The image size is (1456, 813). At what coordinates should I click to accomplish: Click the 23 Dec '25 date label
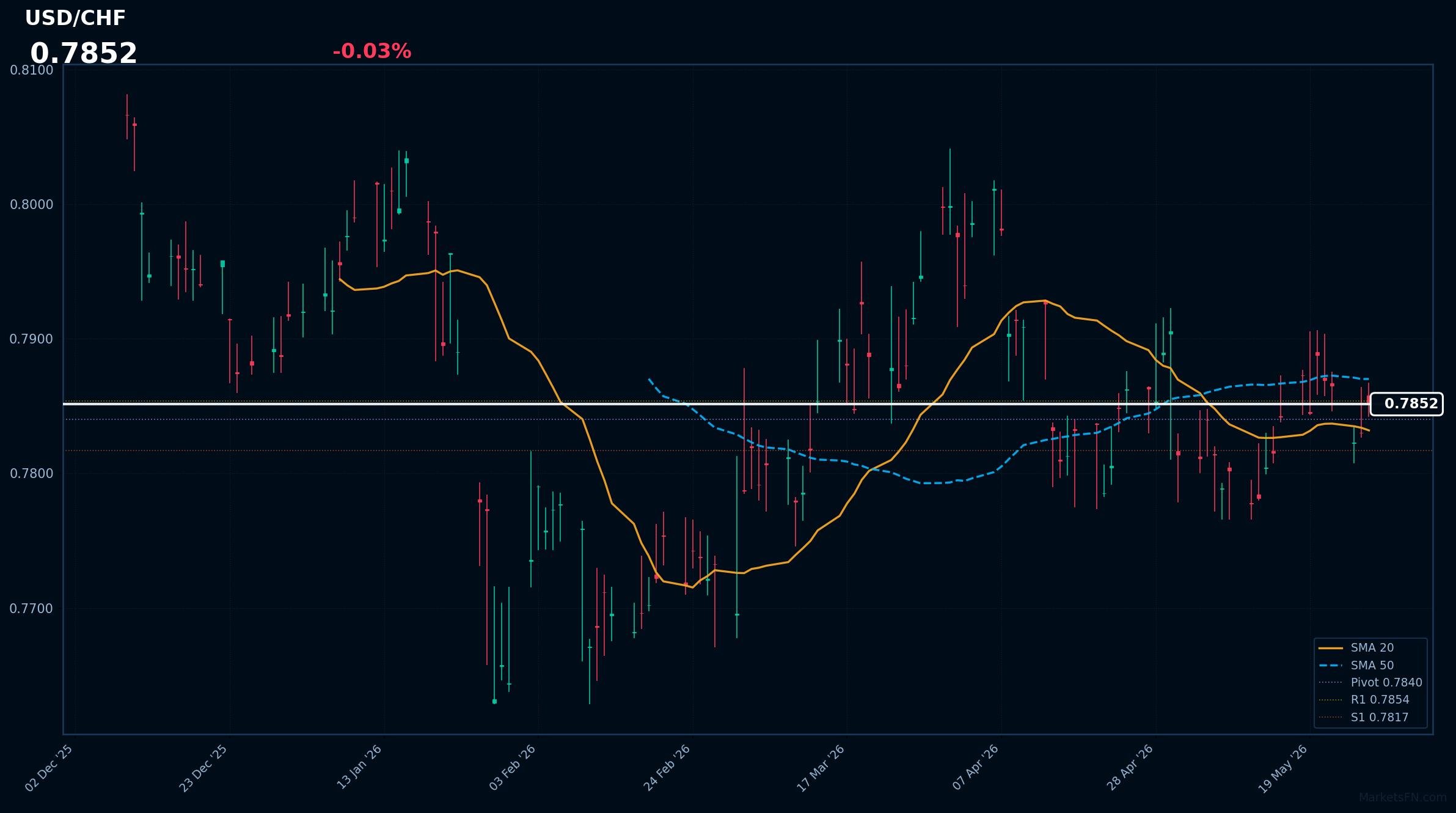coord(203,768)
